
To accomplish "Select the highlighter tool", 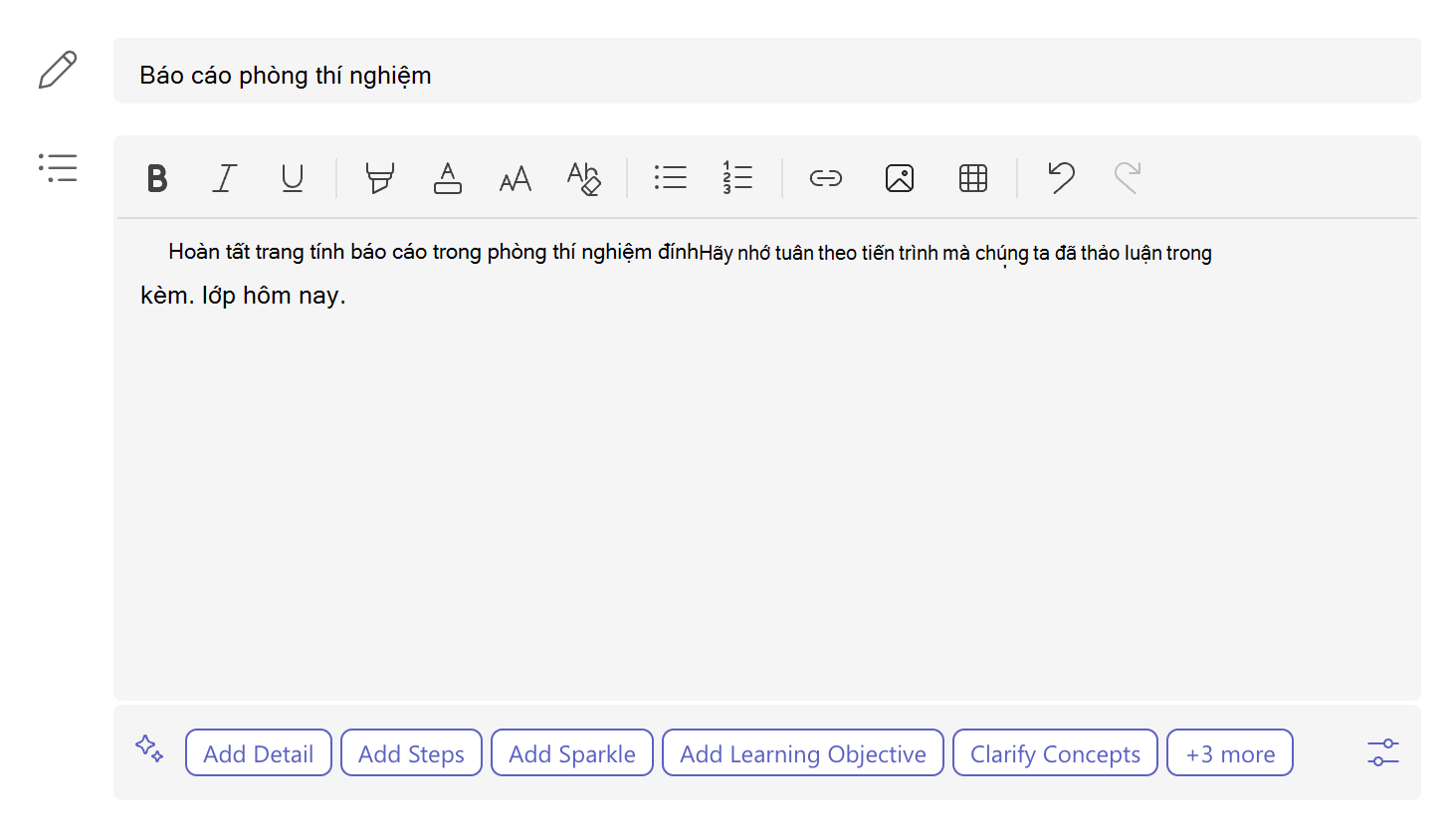I will coord(379,178).
